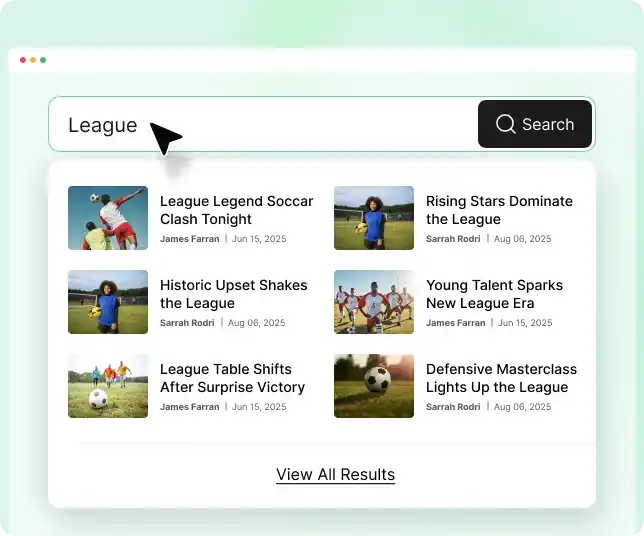Open Historic Upset Shakes the League article
644x536 pixels.
[x=234, y=294]
